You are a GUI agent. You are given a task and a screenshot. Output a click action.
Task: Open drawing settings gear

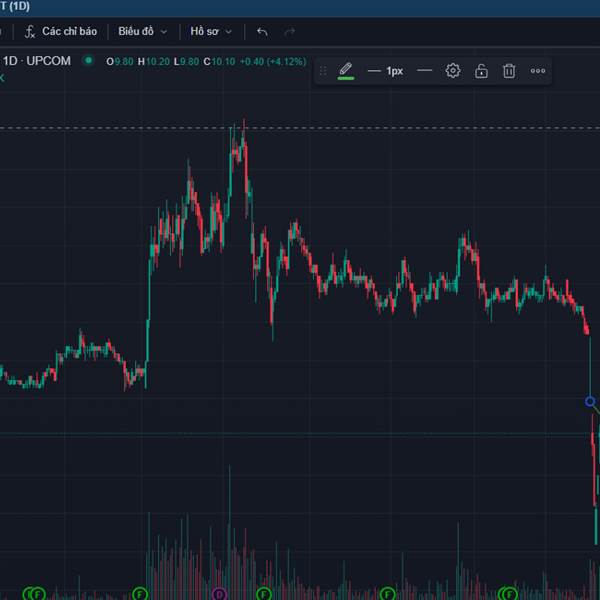(x=453, y=71)
